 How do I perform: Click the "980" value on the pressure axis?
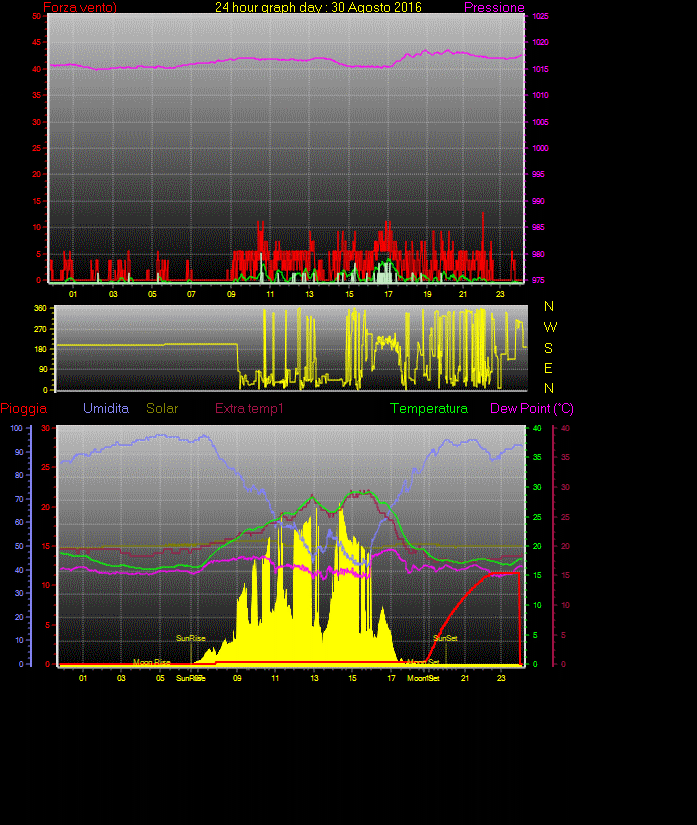click(x=538, y=254)
